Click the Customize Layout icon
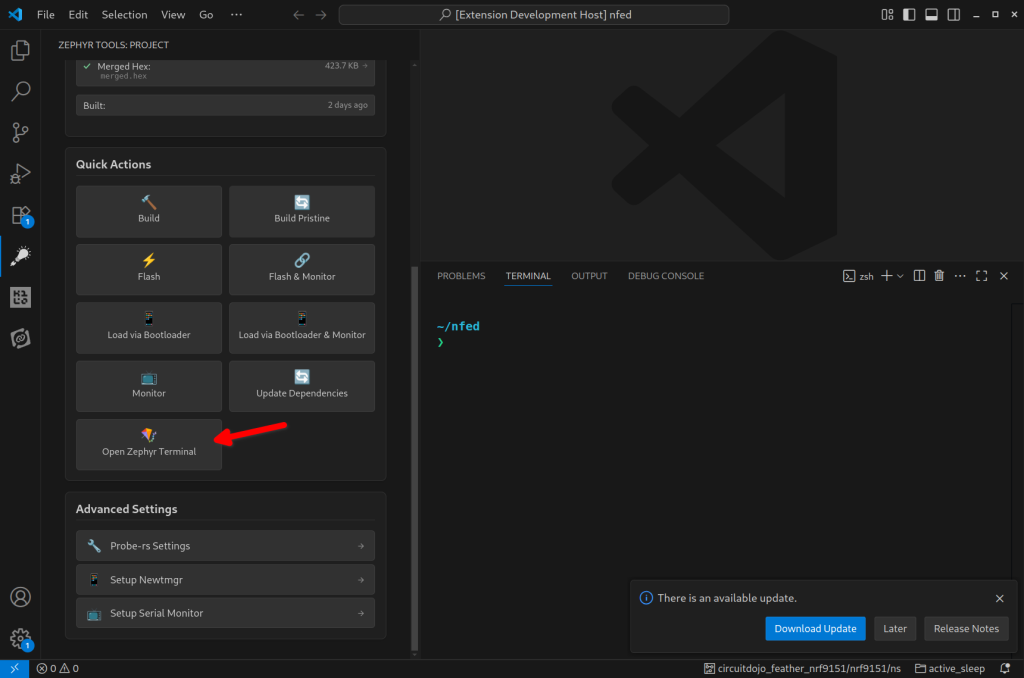Image resolution: width=1024 pixels, height=678 pixels. coord(887,14)
